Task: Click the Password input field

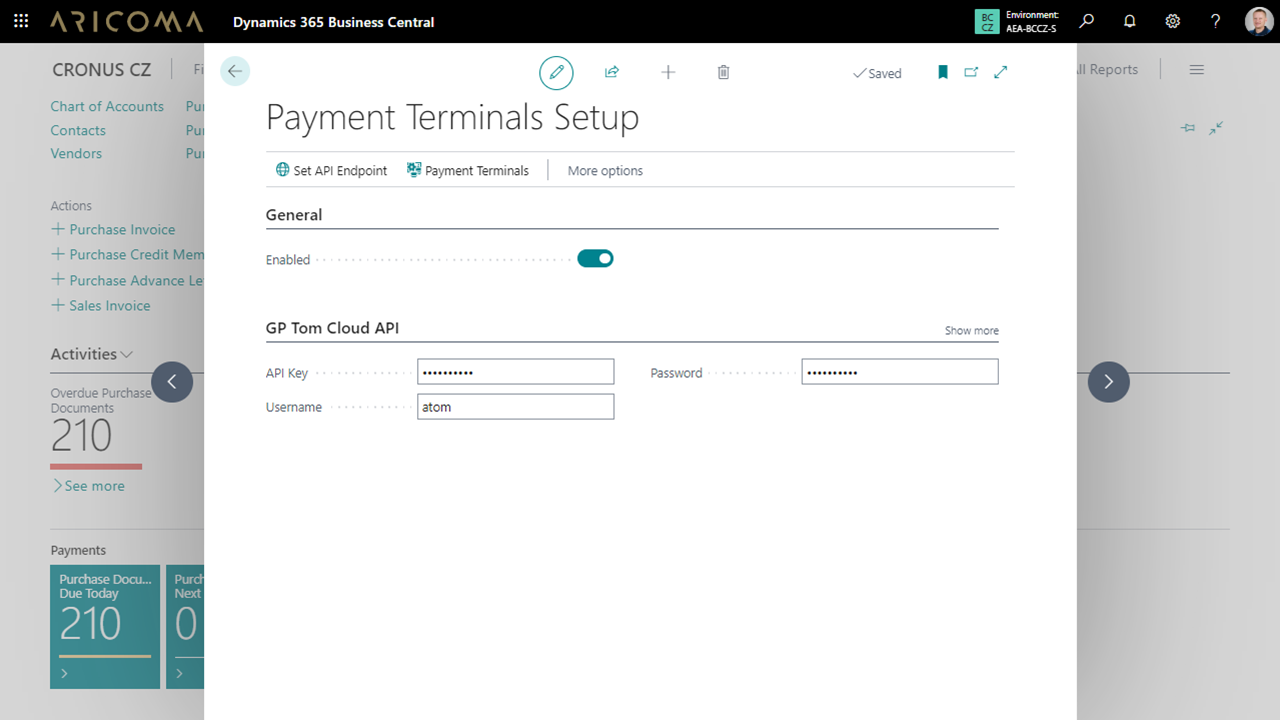Action: coord(900,372)
